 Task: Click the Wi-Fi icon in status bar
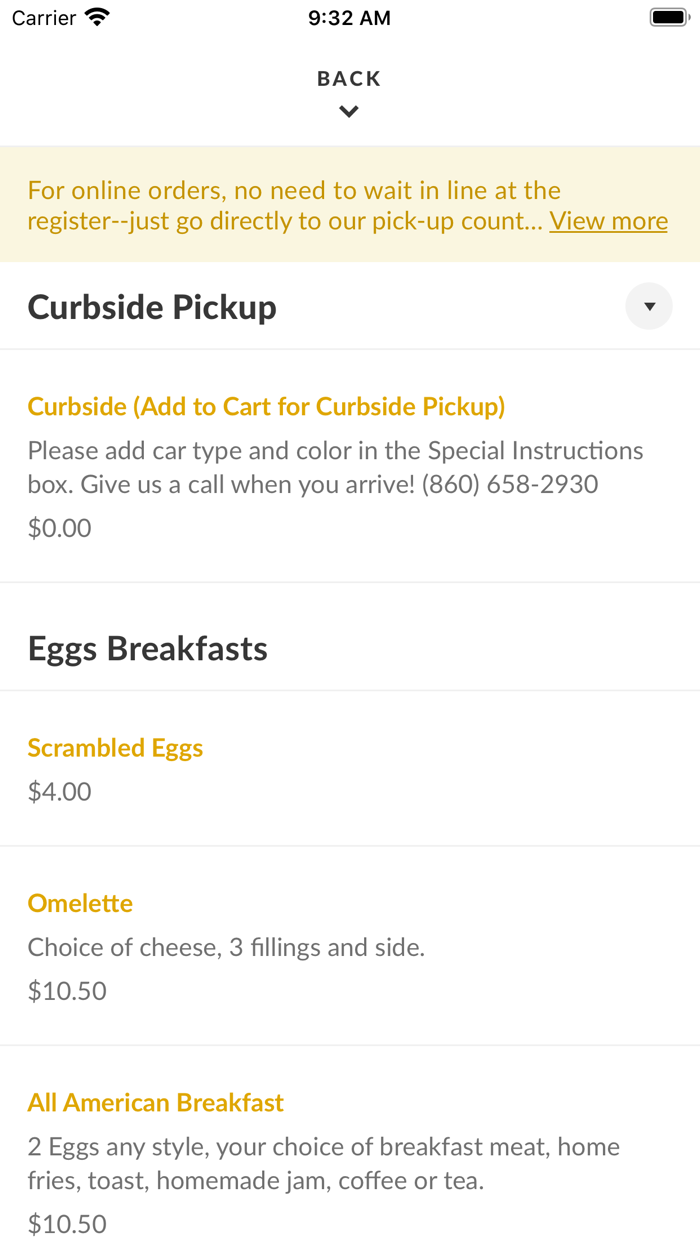(98, 17)
